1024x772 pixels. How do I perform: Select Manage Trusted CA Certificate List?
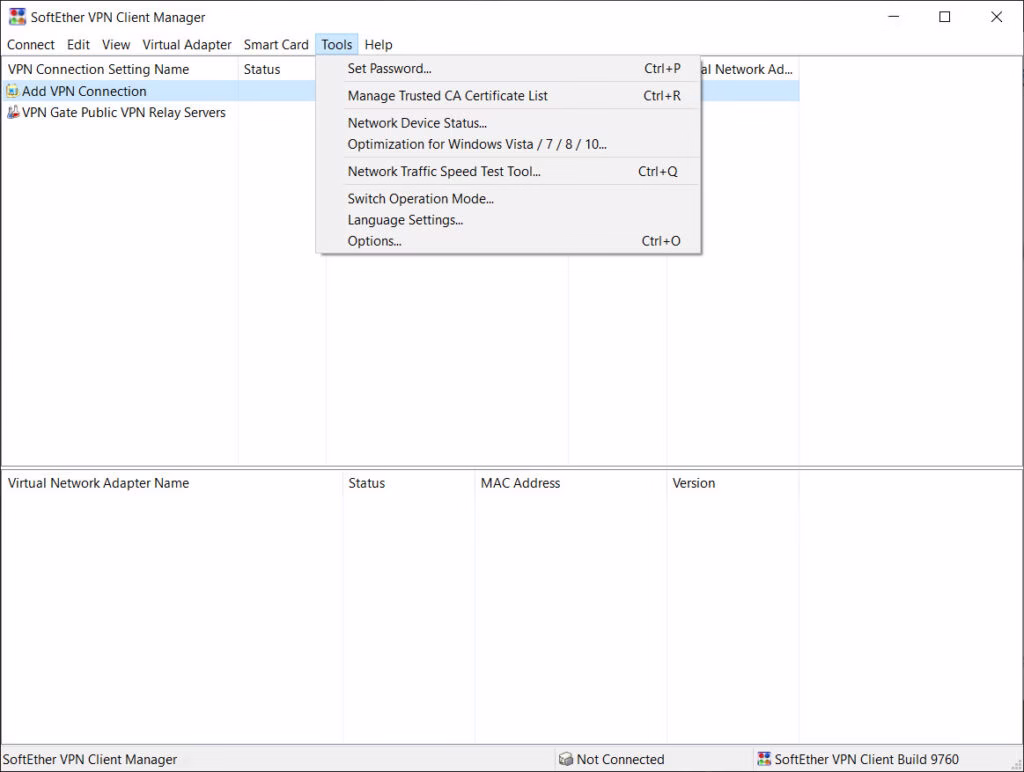[x=508, y=96]
